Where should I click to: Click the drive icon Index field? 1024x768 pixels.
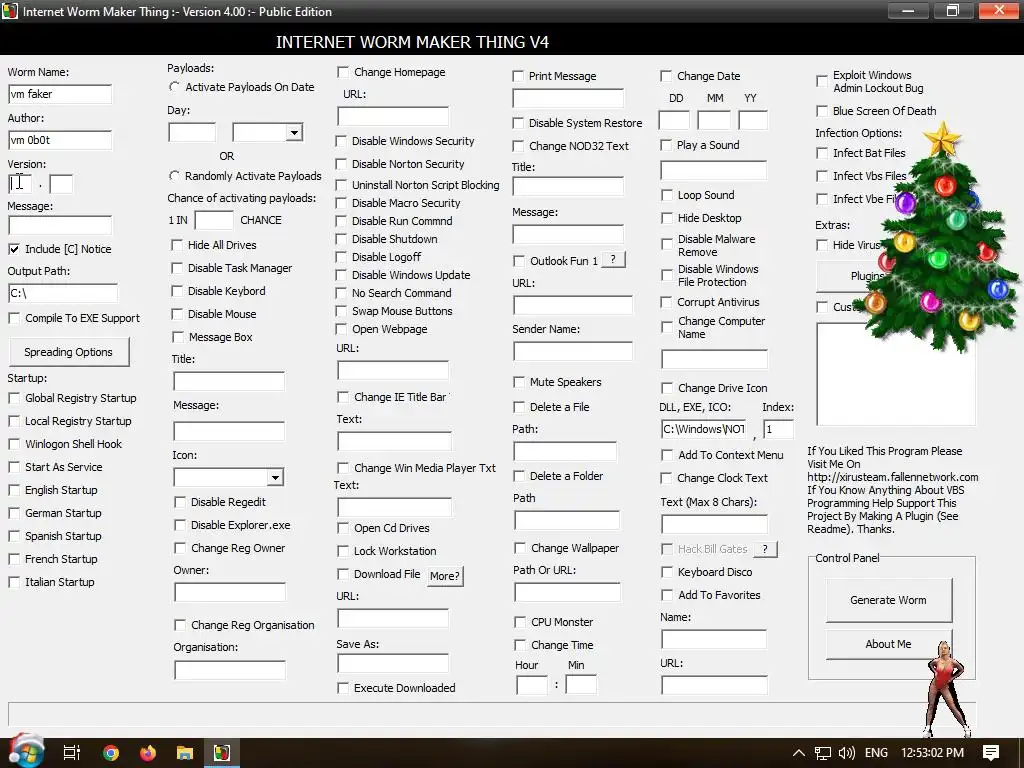pyautogui.click(x=778, y=429)
